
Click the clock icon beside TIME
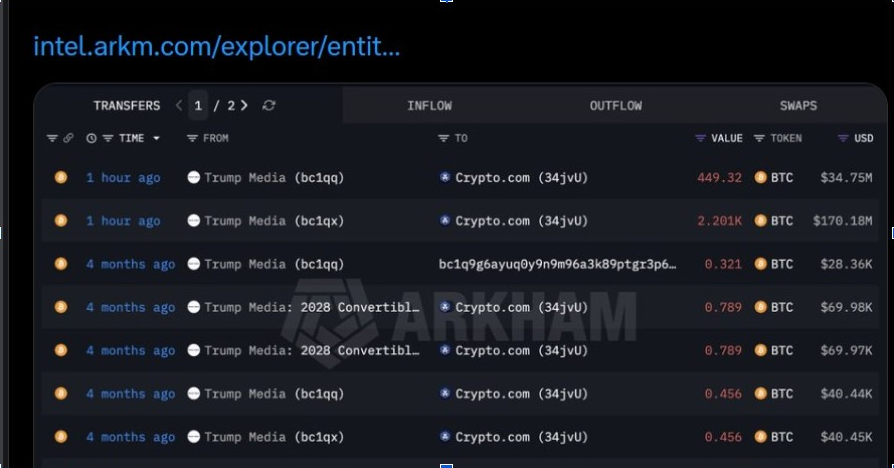coord(91,138)
